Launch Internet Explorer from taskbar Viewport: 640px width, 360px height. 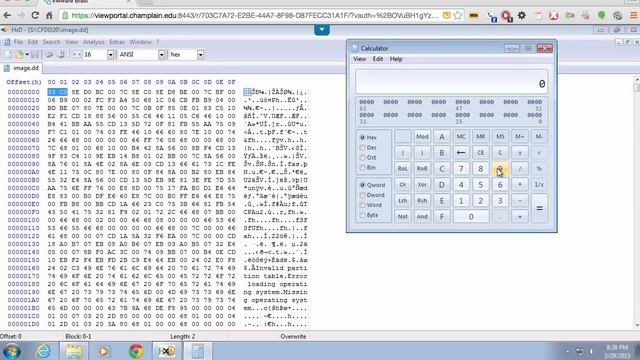43,351
